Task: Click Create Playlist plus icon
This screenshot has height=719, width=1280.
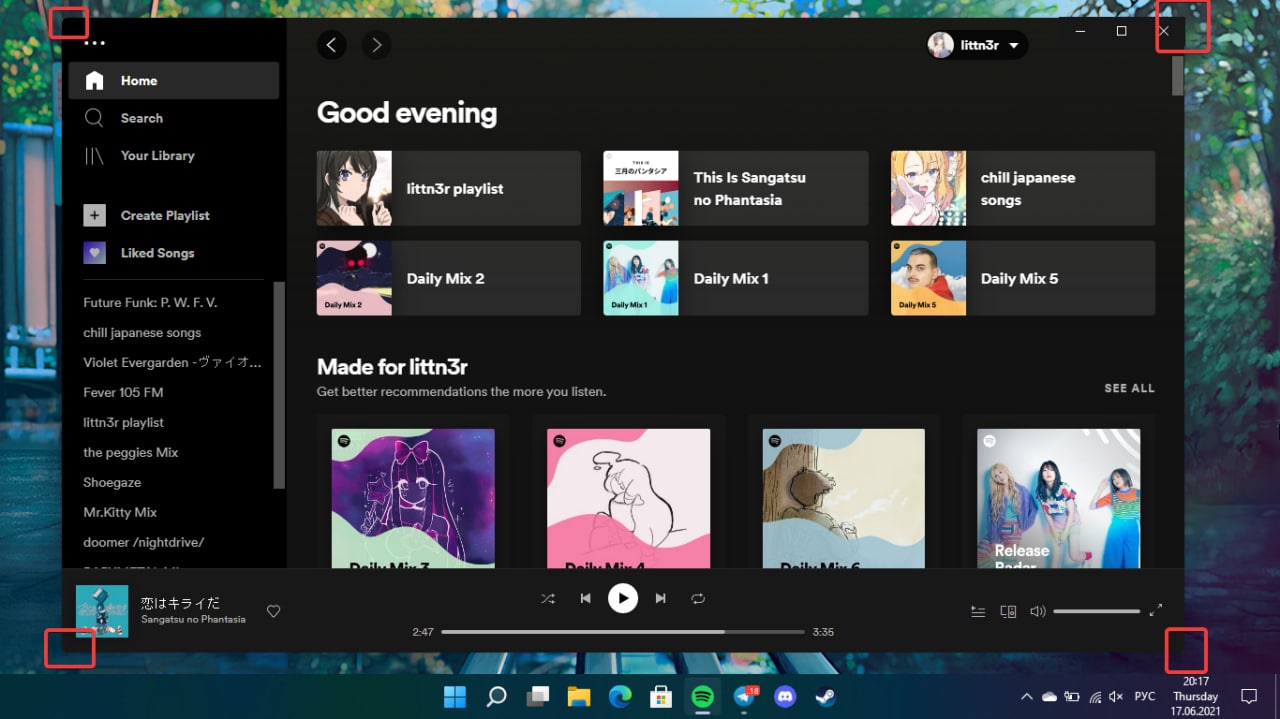Action: pos(94,215)
